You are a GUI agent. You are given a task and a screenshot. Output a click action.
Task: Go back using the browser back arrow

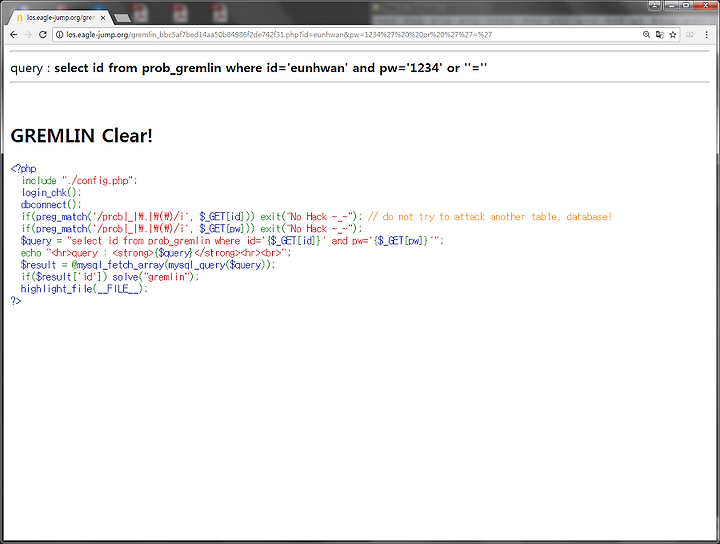point(14,34)
